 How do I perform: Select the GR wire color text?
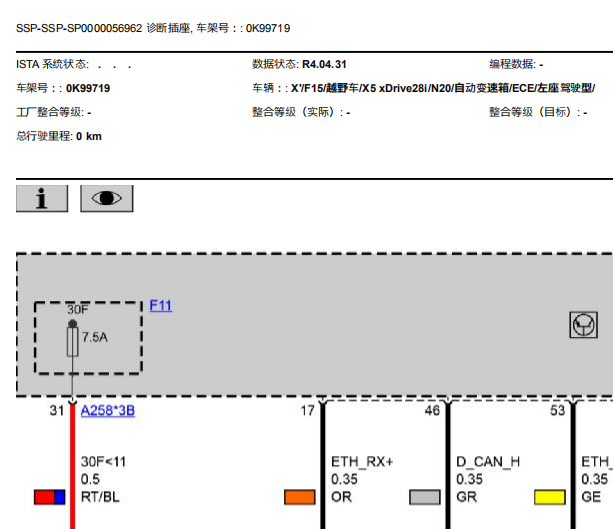466,497
